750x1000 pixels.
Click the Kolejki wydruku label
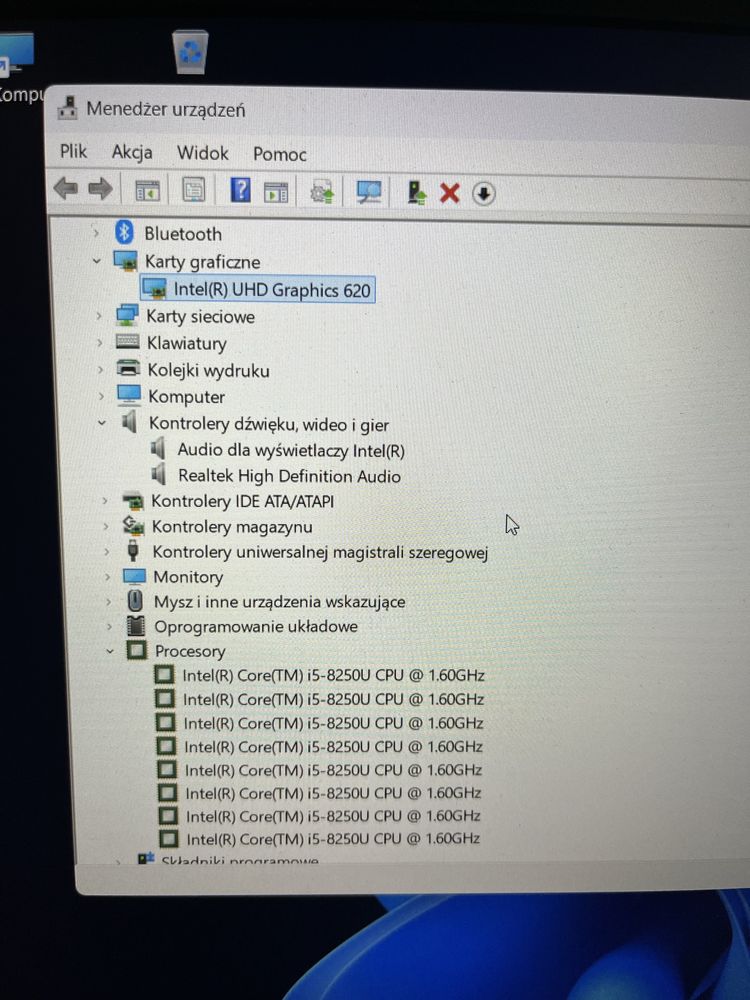209,370
